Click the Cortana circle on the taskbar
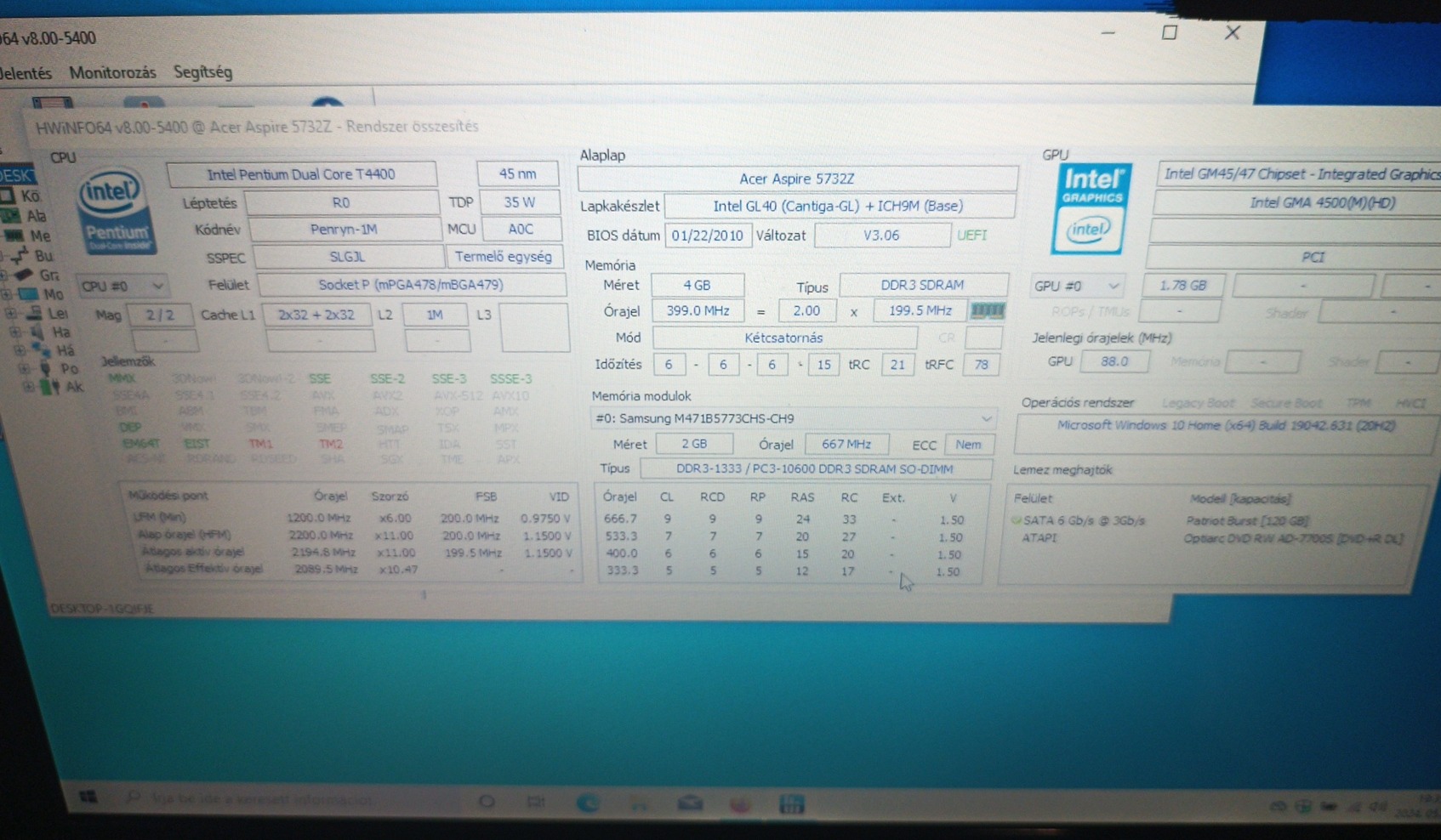The image size is (1441, 840). pyautogui.click(x=487, y=801)
